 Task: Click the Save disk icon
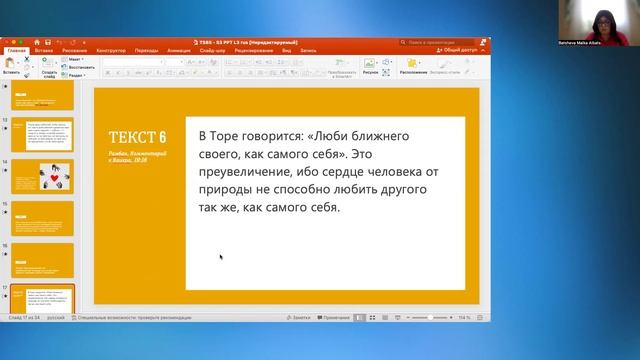[x=48, y=42]
